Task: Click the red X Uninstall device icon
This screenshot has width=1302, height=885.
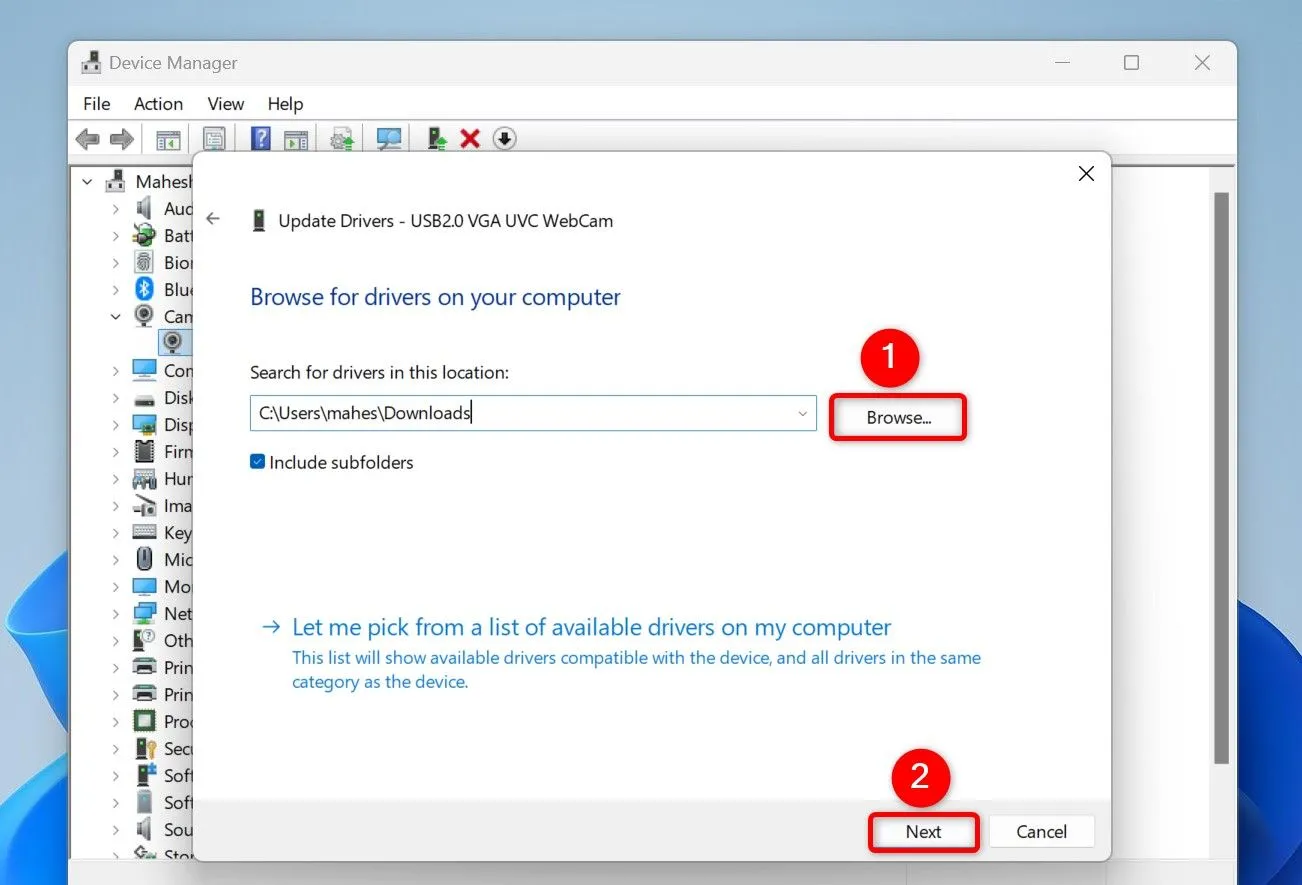Action: [x=470, y=139]
